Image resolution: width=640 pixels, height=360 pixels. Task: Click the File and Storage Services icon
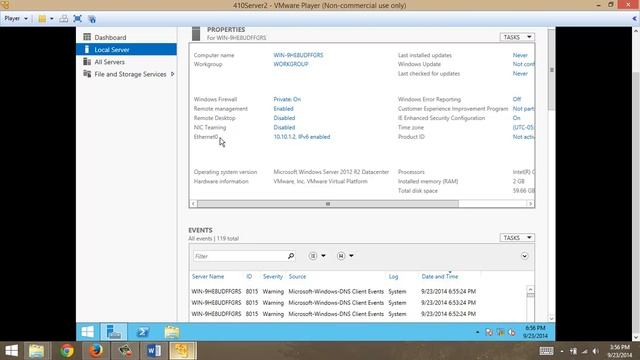(87, 74)
